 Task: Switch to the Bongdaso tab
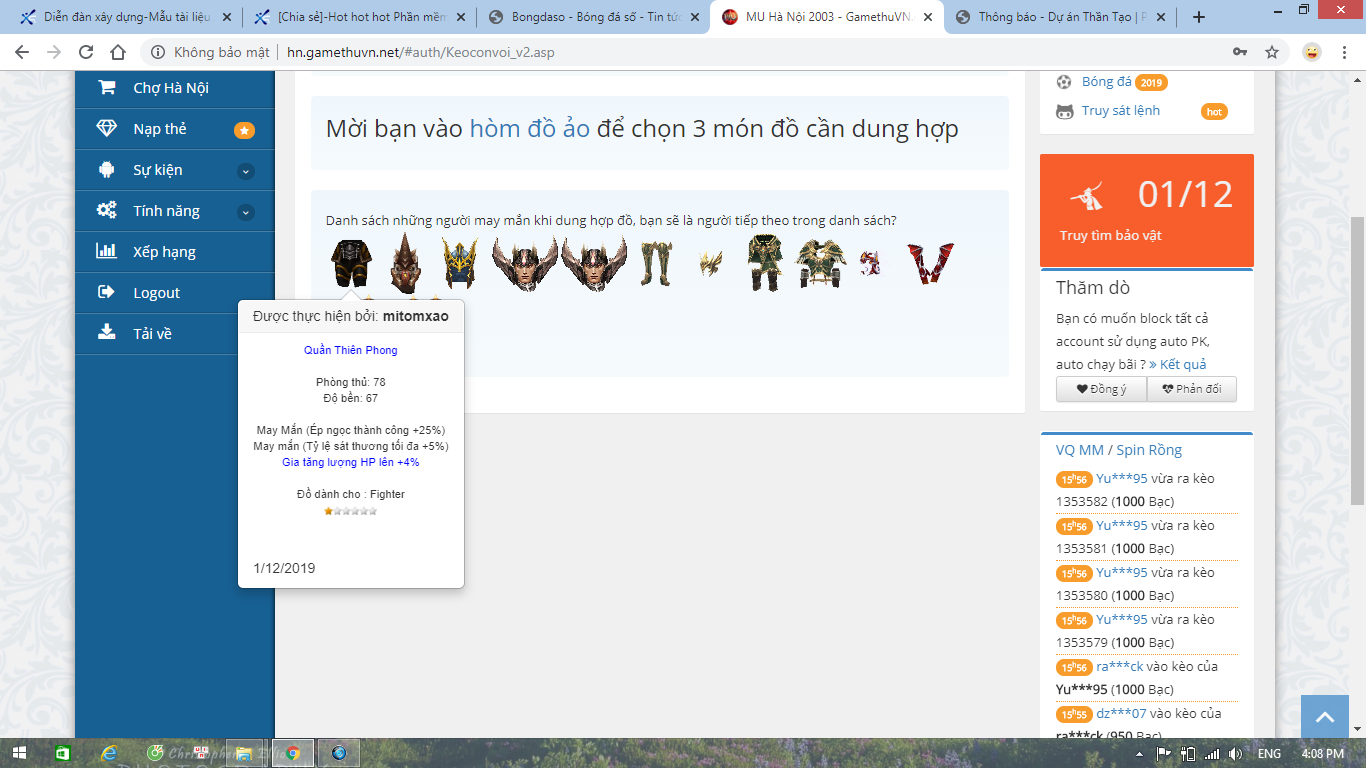click(592, 17)
